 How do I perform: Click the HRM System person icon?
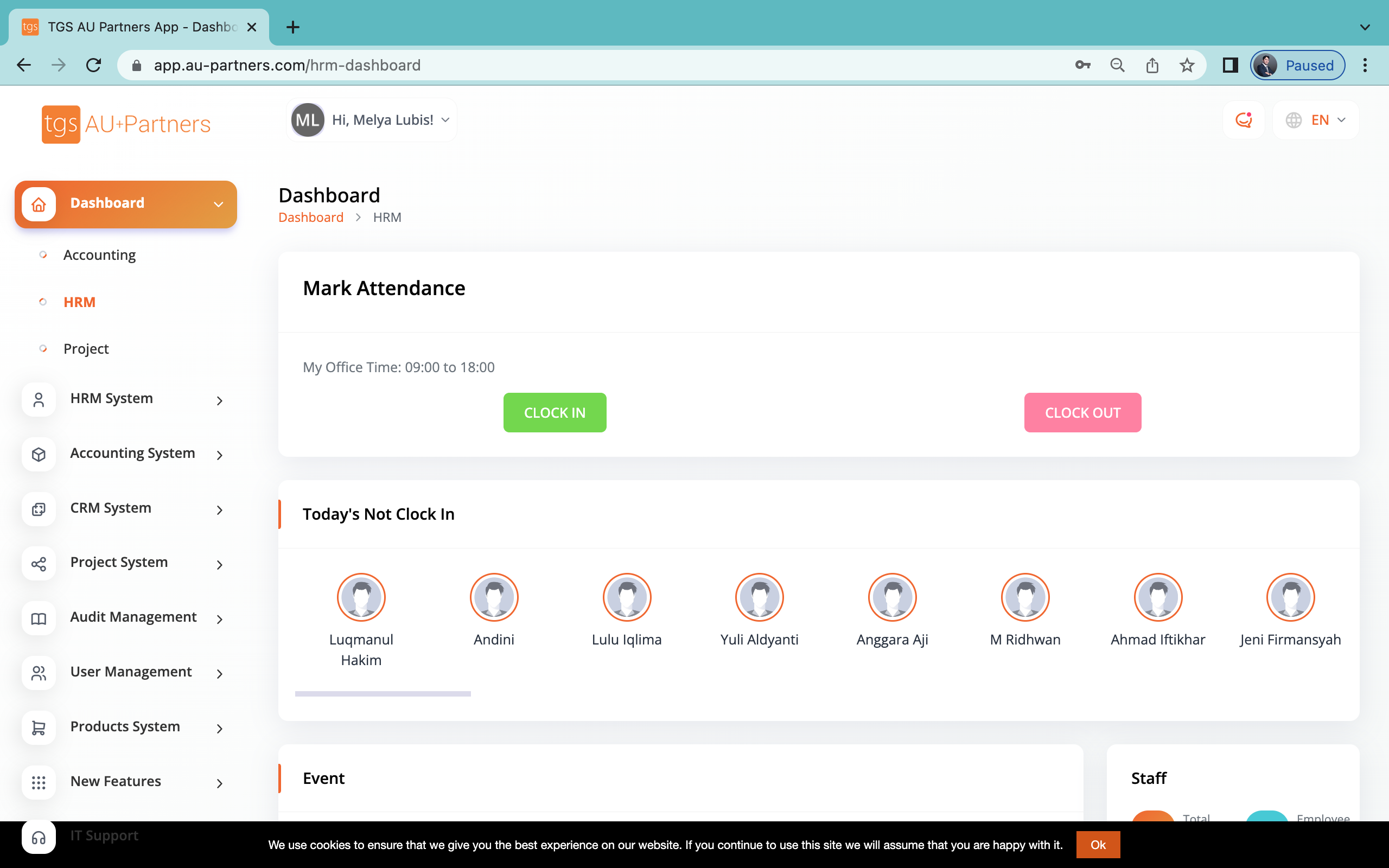click(39, 400)
